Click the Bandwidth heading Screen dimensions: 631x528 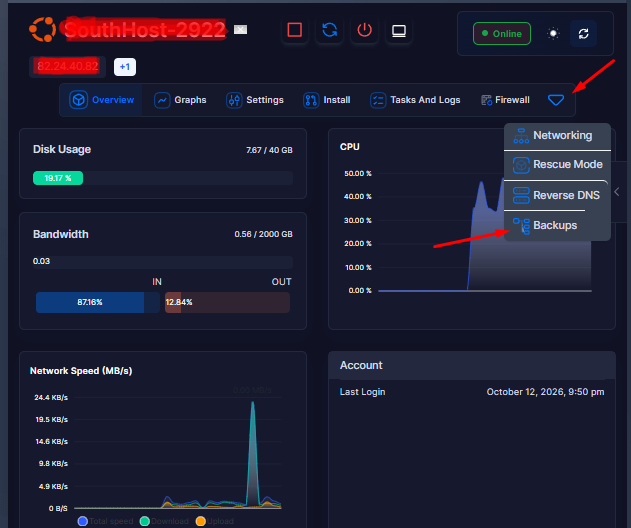coord(61,234)
